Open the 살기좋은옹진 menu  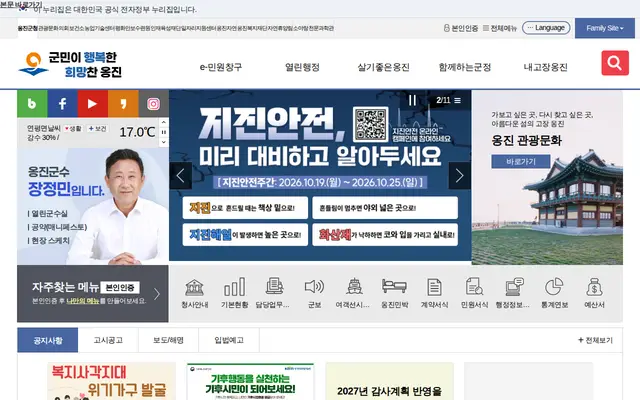click(383, 67)
